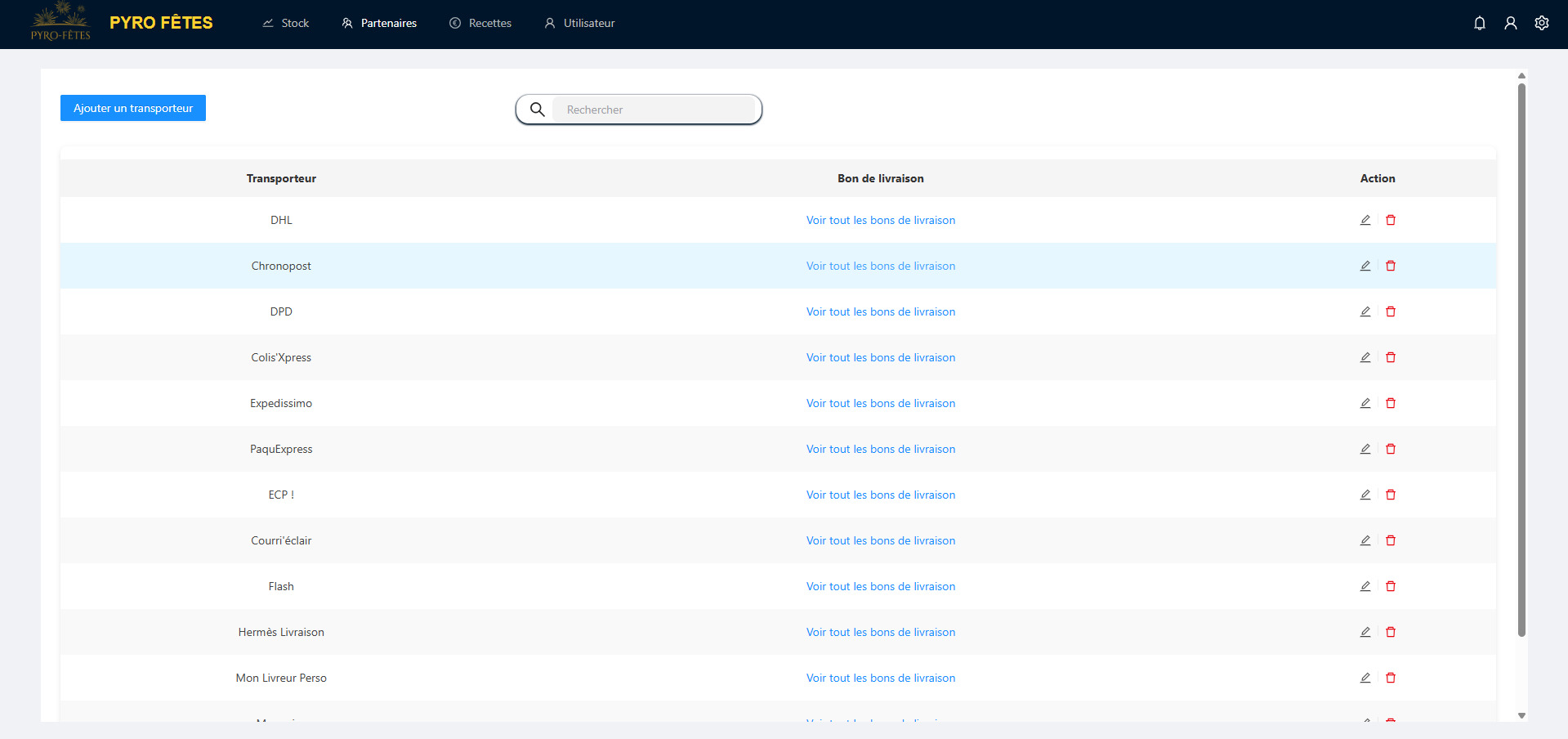Click the scrollbar down arrow
The image size is (1568, 739).
[1521, 715]
